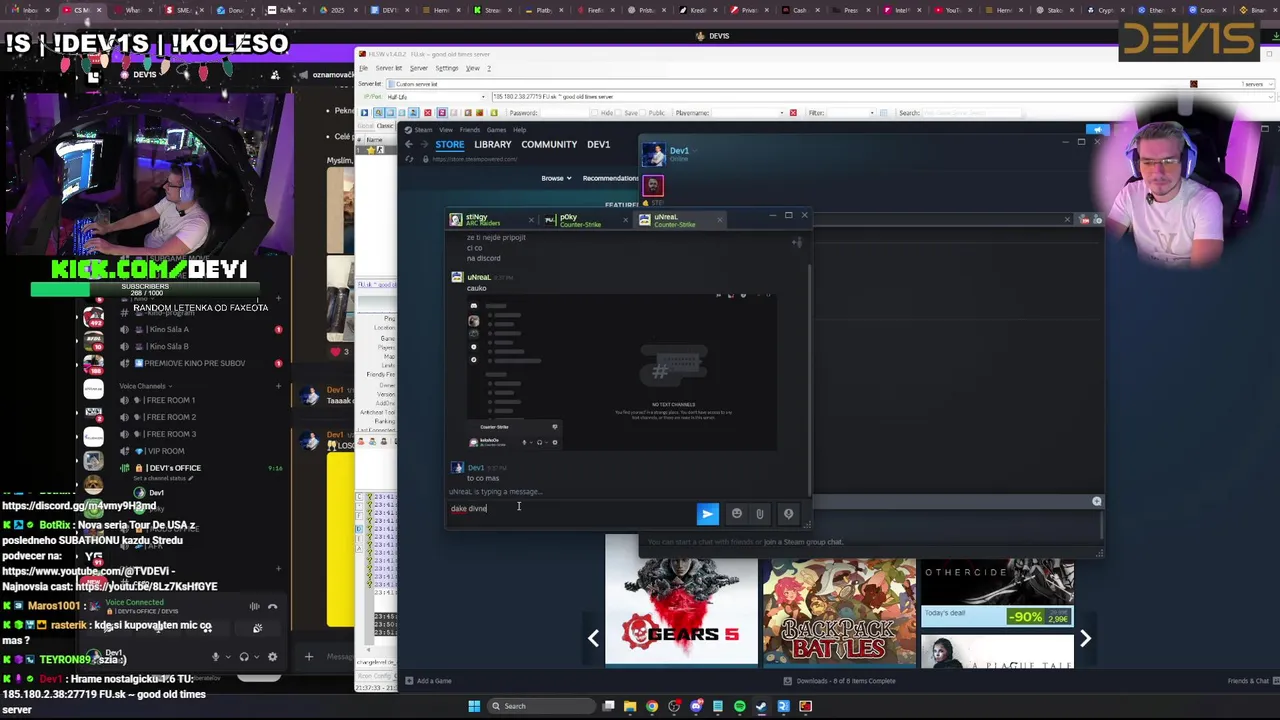Start voice chat via microphone icon

point(788,514)
